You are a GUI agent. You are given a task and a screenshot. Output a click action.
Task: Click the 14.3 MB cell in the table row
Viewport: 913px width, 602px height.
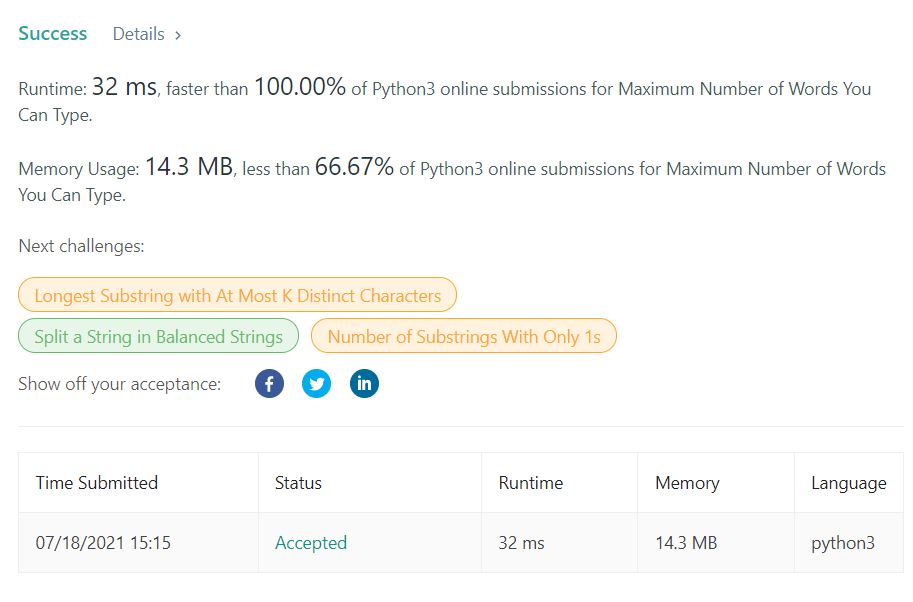point(686,543)
